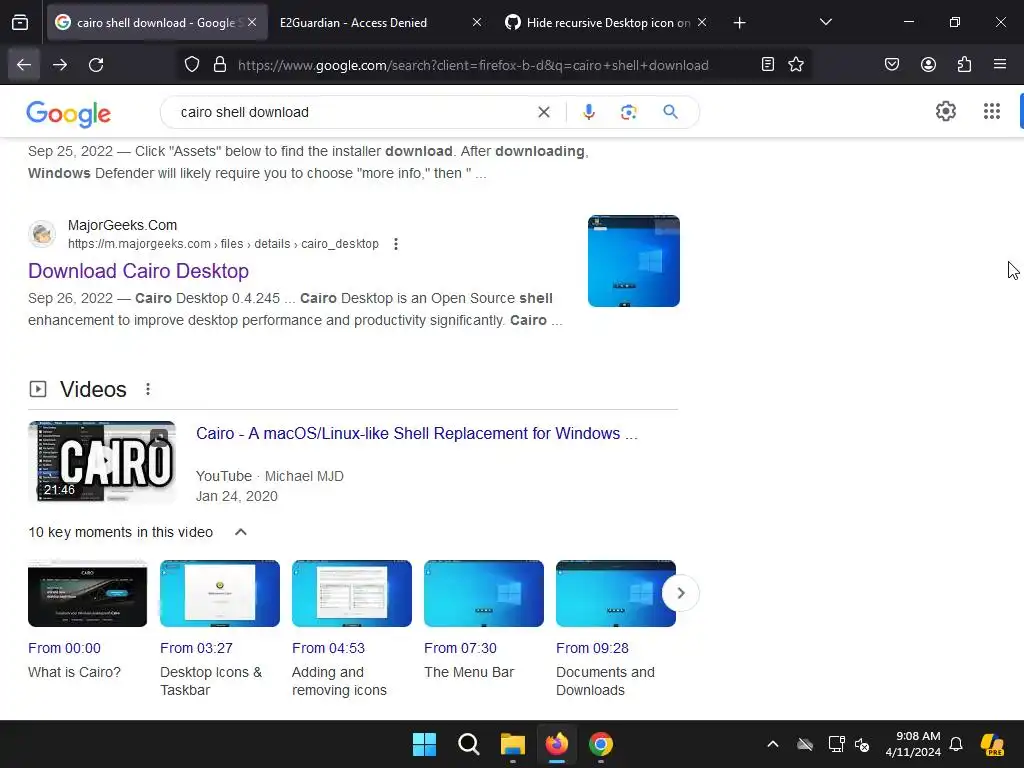The image size is (1024, 768).
Task: Open Adding and removing icons thumbnail
Action: pos(351,593)
